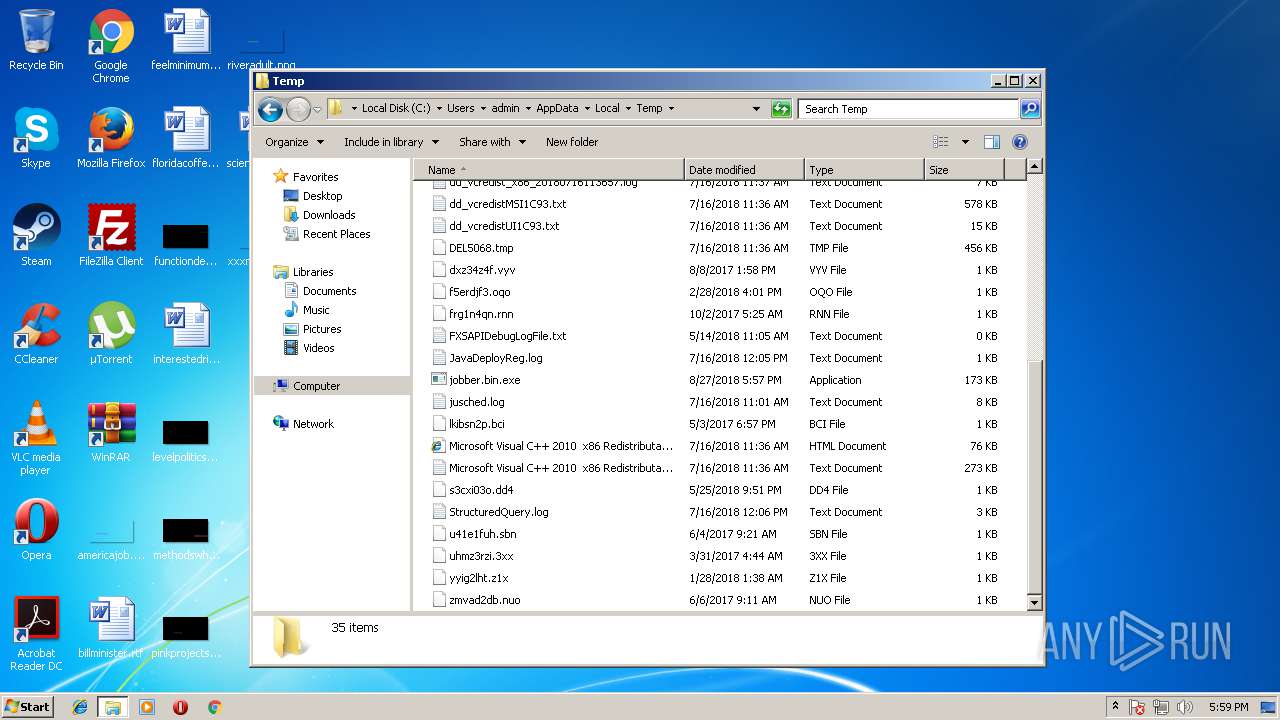The height and width of the screenshot is (720, 1280).
Task: Create a New folder
Action: point(572,142)
